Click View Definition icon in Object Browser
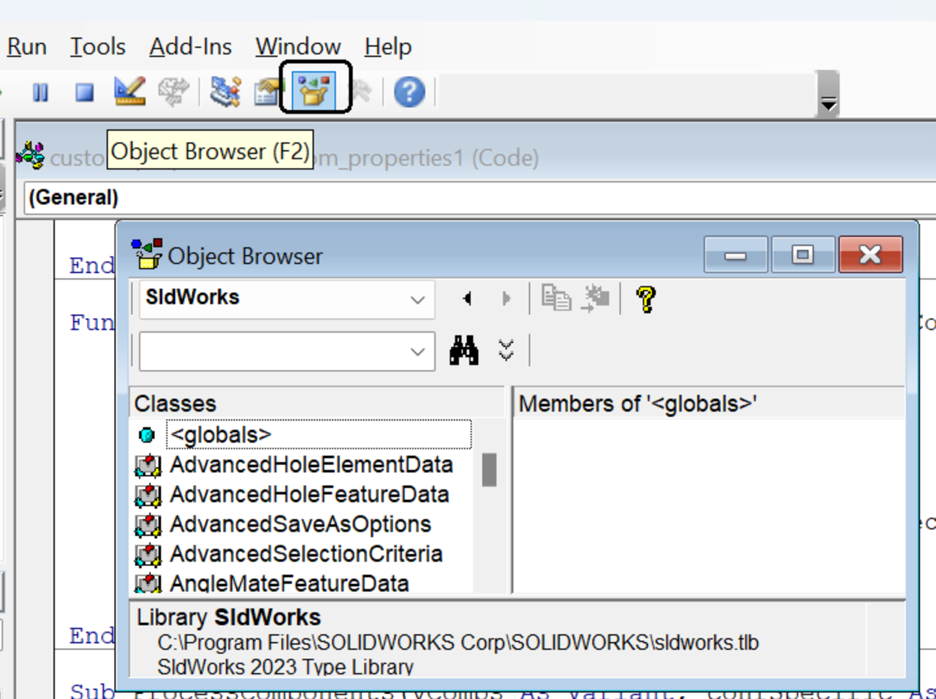This screenshot has width=936, height=699. coord(595,297)
